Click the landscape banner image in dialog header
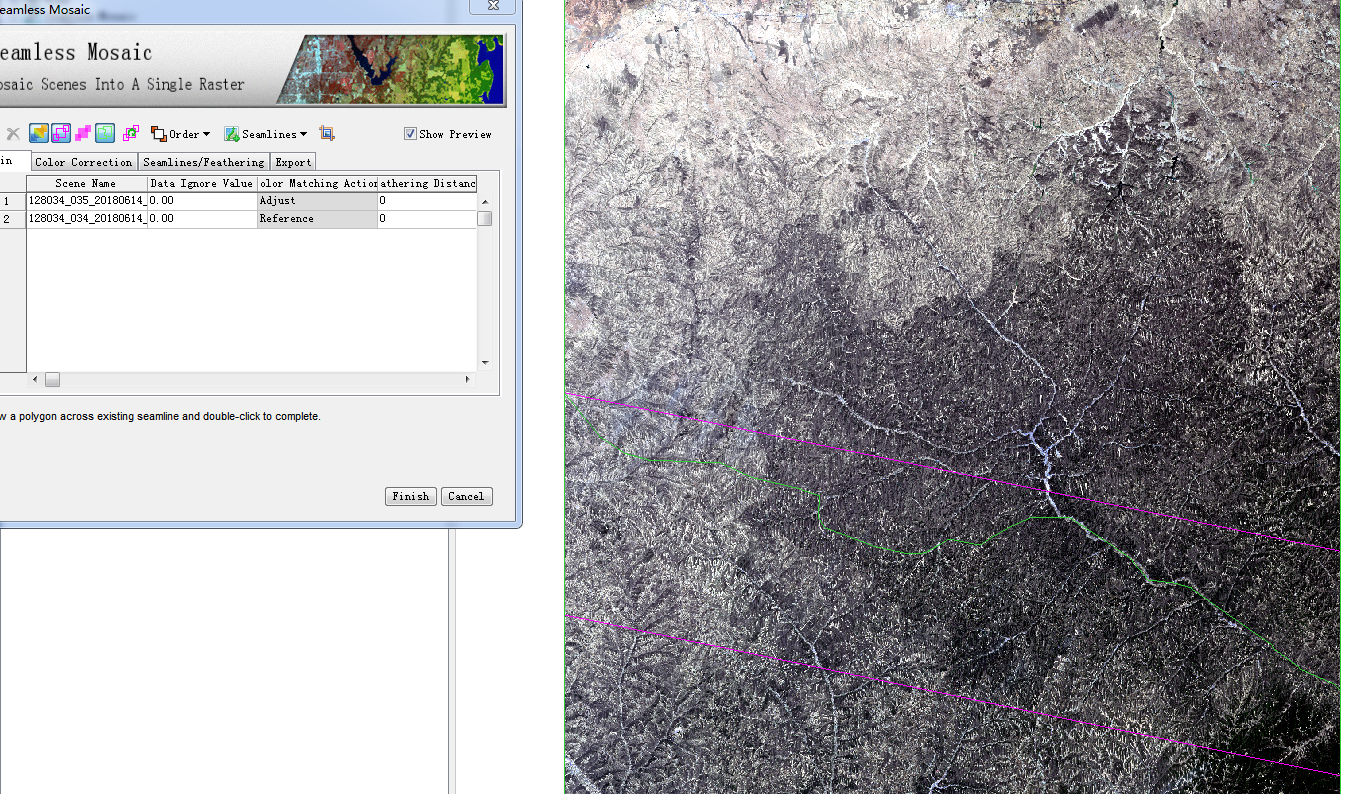1348x794 pixels. click(390, 70)
